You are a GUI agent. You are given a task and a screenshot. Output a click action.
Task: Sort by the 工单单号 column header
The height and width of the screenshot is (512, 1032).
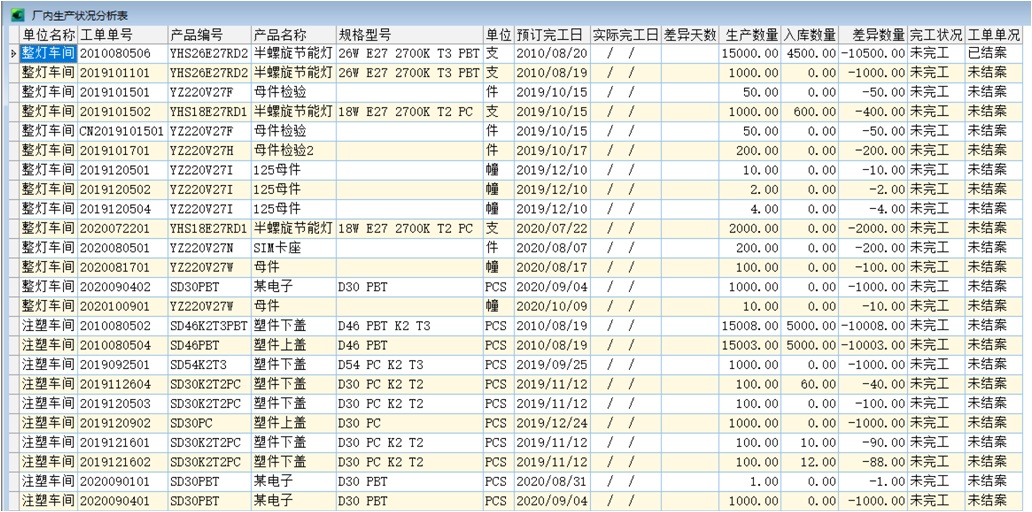(123, 35)
